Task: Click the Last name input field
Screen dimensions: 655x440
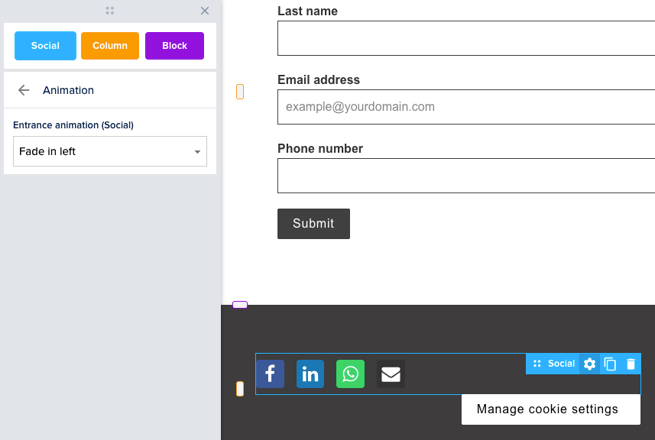Action: pos(466,38)
